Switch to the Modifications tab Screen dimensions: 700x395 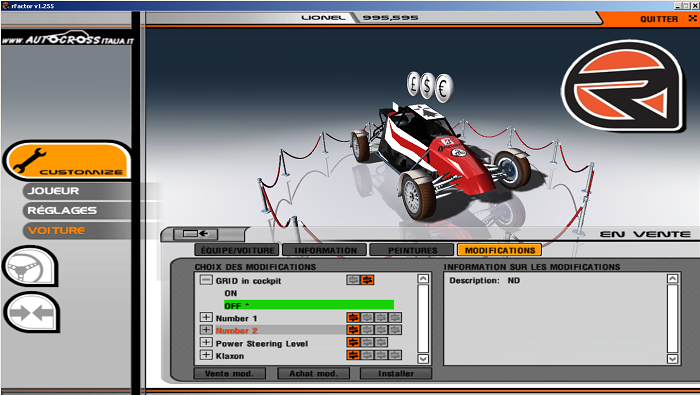500,250
